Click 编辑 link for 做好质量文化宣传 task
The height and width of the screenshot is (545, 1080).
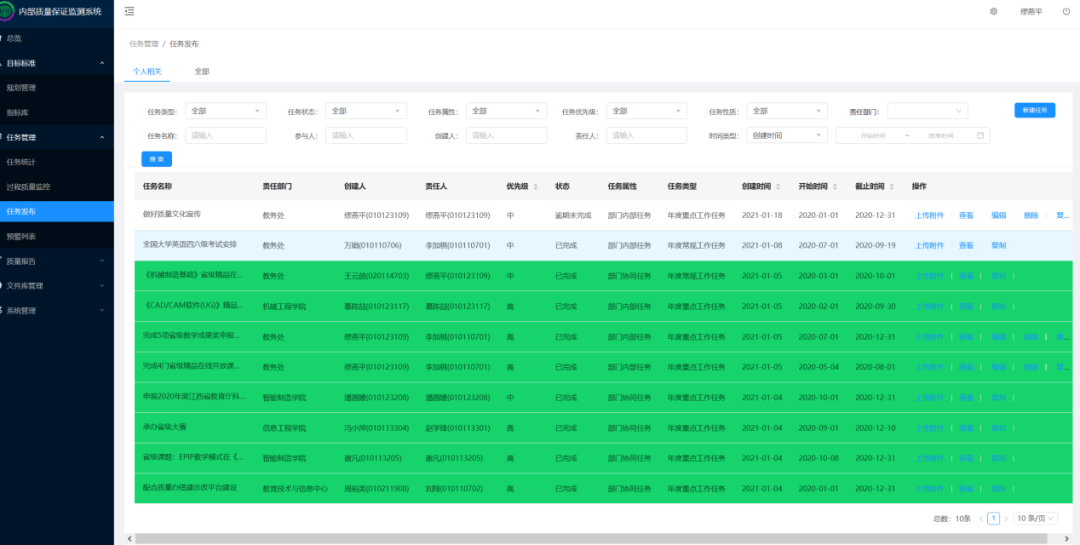(x=998, y=215)
